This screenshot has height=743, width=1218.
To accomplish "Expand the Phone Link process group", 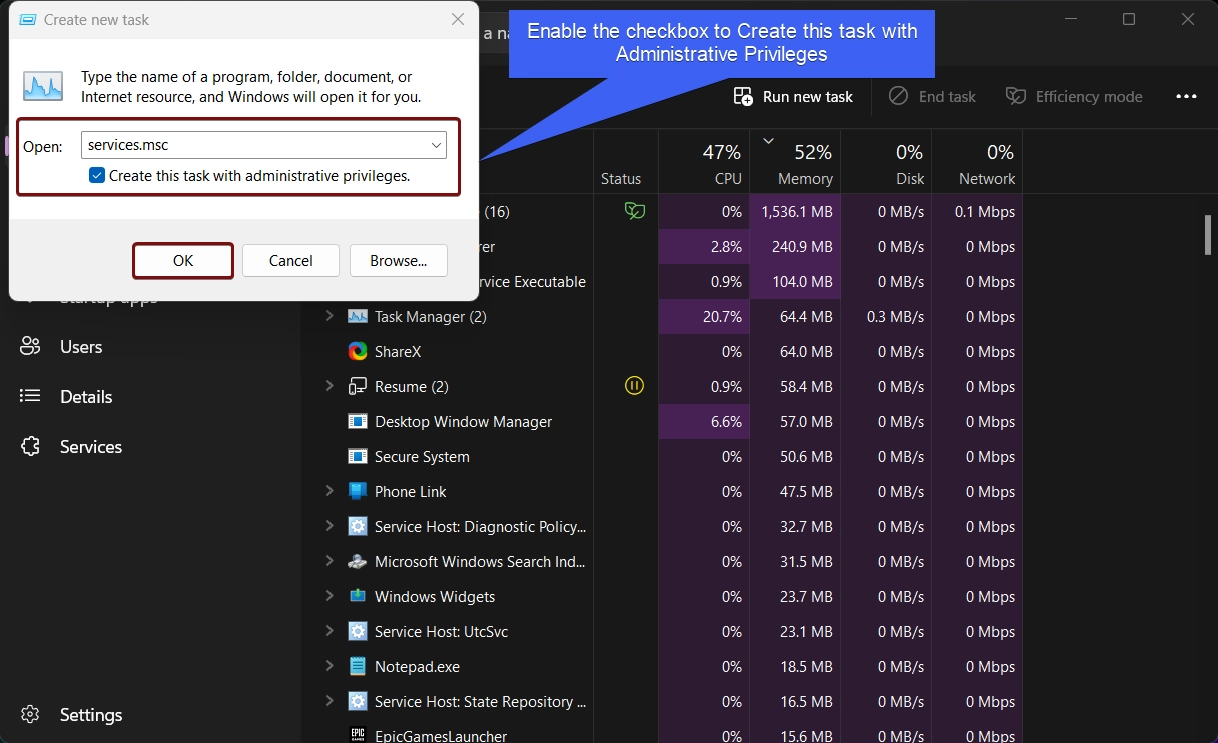I will [329, 491].
